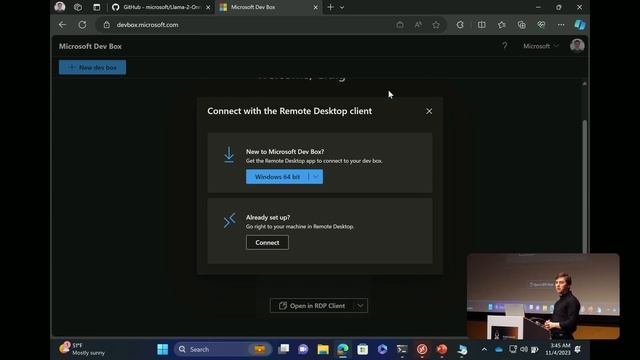Open Microsoft Store from the taskbar
Image resolution: width=640 pixels, height=360 pixels.
click(x=362, y=349)
